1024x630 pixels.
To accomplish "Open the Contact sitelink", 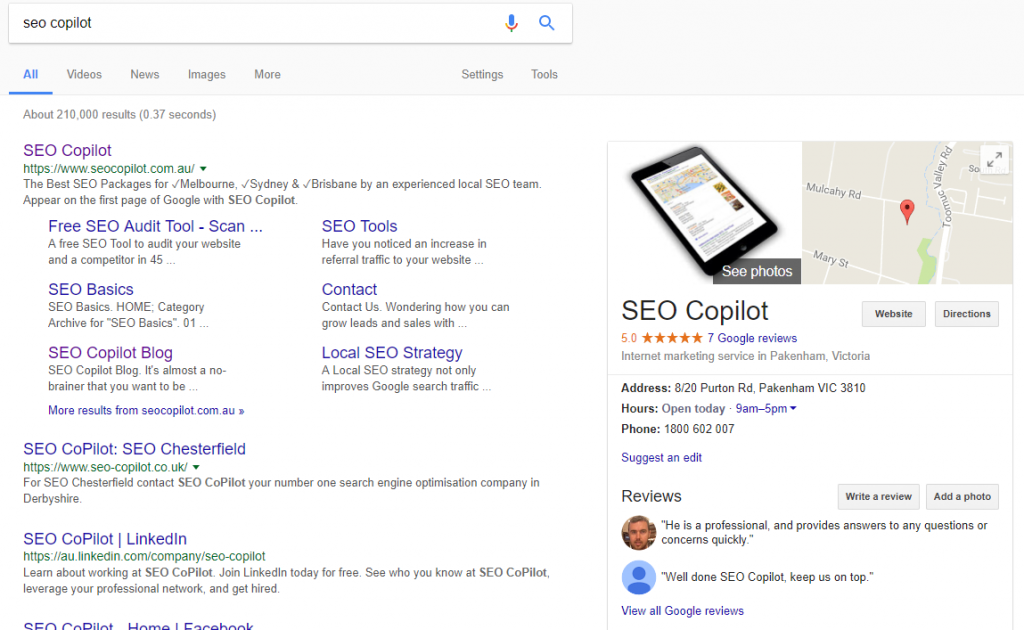I will 349,289.
